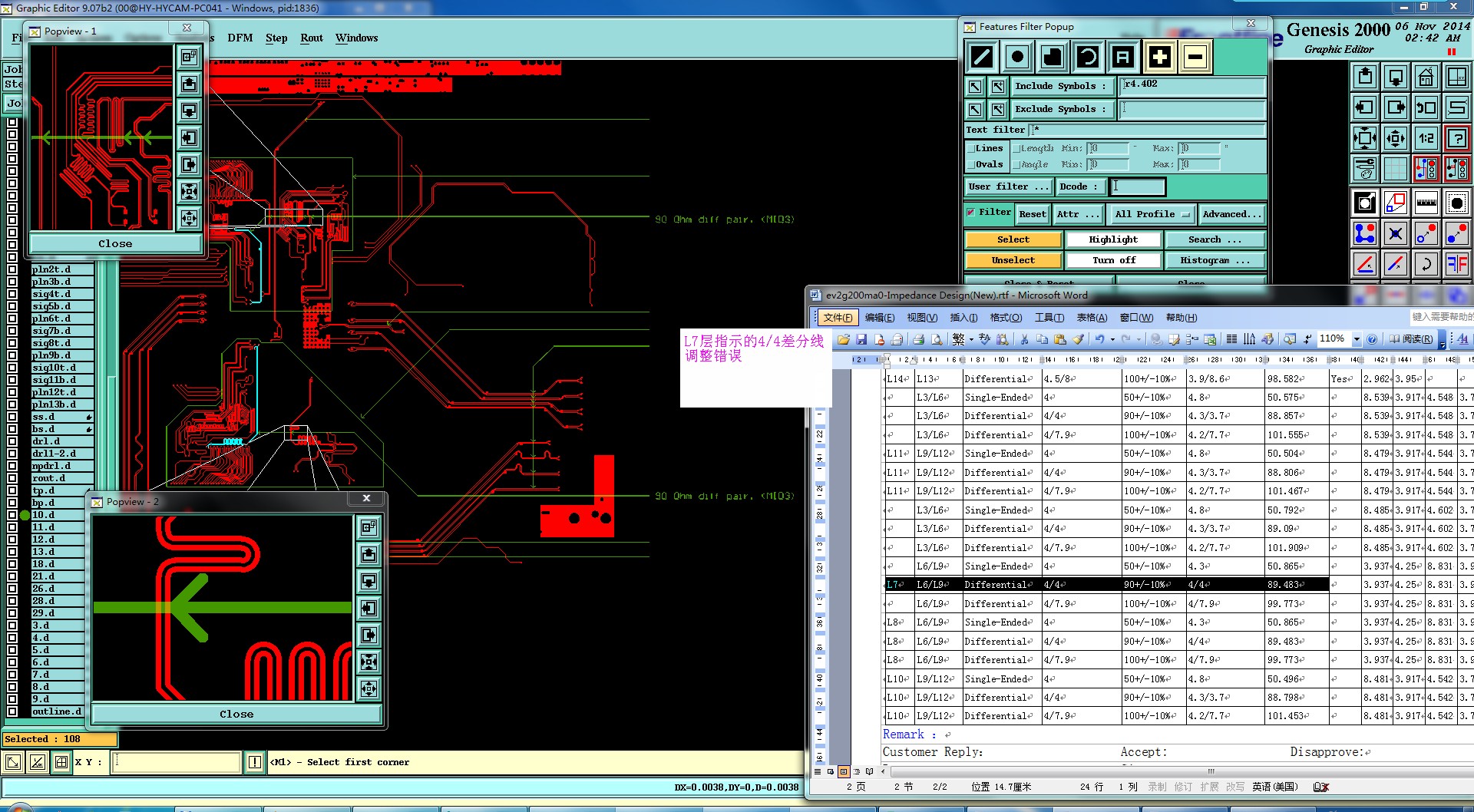Click the positive polarity plus icon
This screenshot has width=1474, height=812.
coord(1159,57)
